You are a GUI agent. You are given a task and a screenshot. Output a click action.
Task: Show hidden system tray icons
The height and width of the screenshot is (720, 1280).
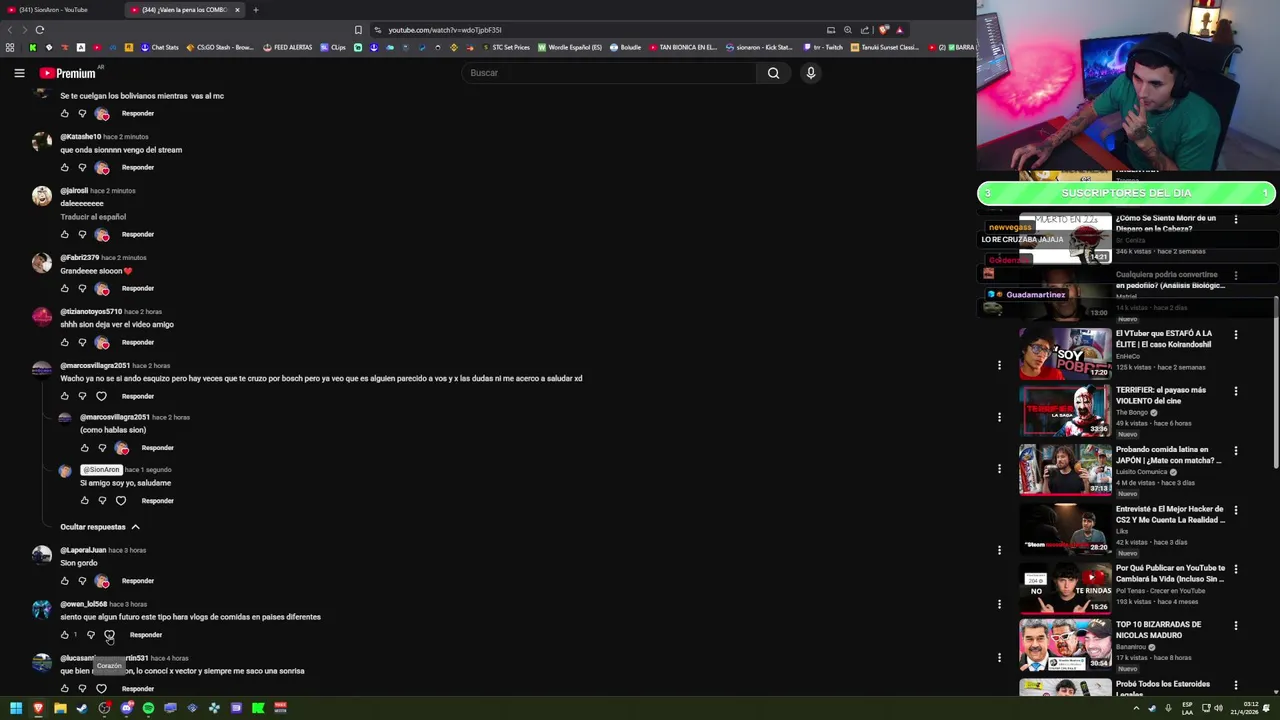point(1135,708)
